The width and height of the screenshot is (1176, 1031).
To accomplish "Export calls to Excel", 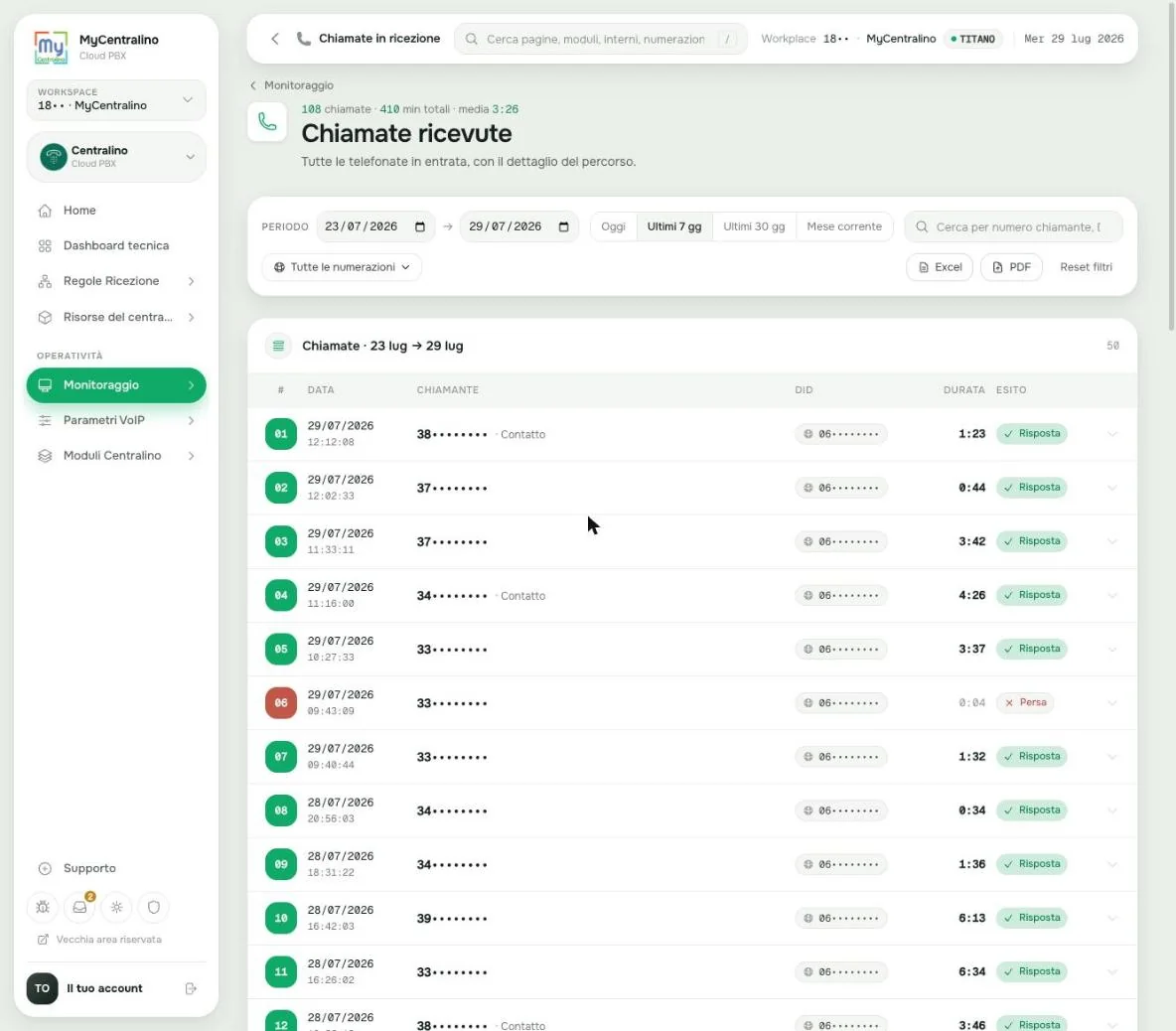I will coord(939,268).
